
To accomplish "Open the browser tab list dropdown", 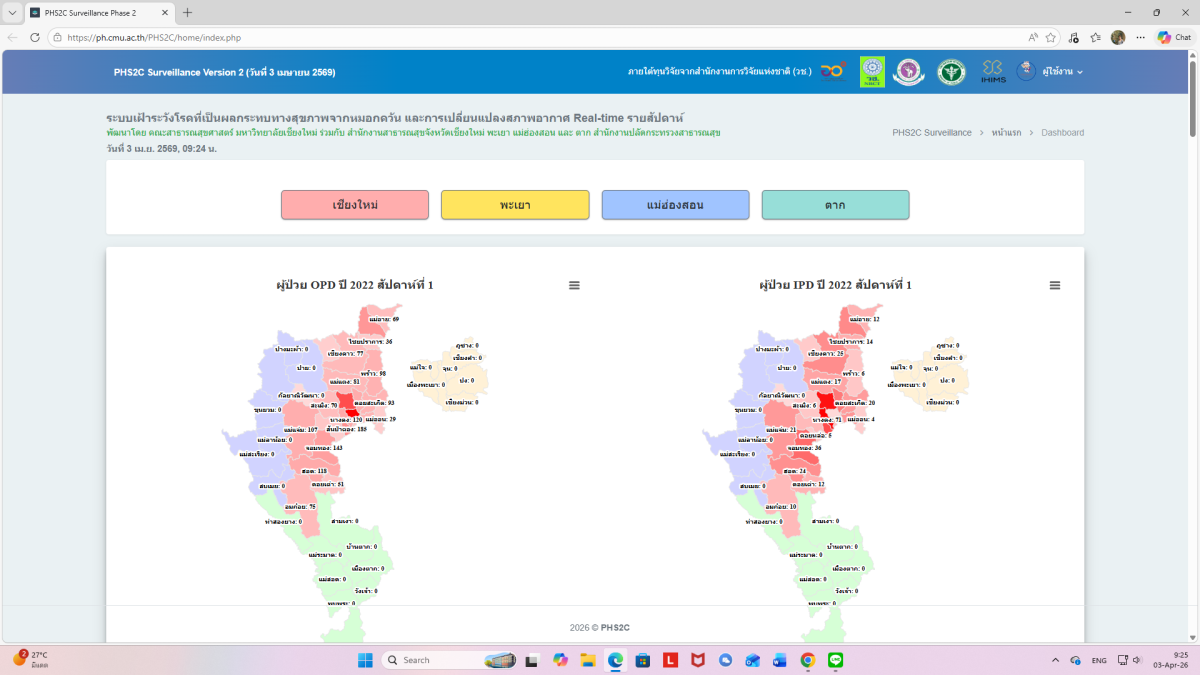I will 12,13.
